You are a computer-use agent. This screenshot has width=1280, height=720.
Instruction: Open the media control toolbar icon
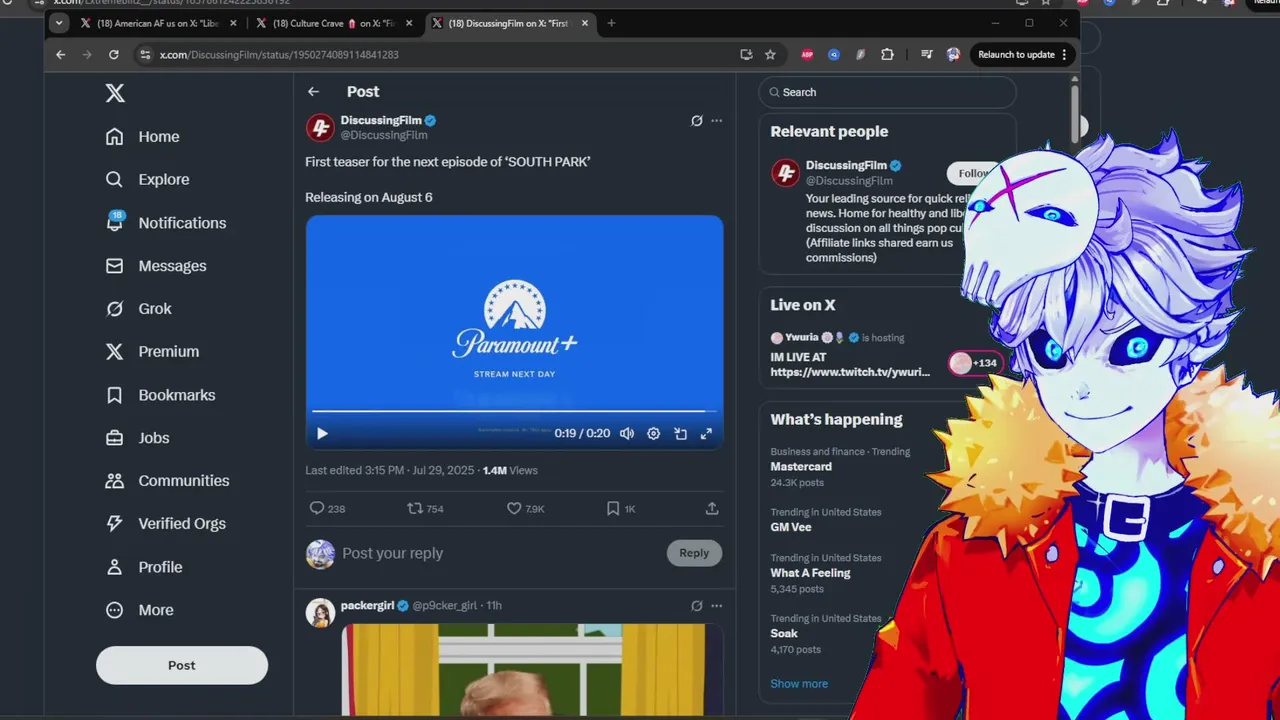coord(926,55)
